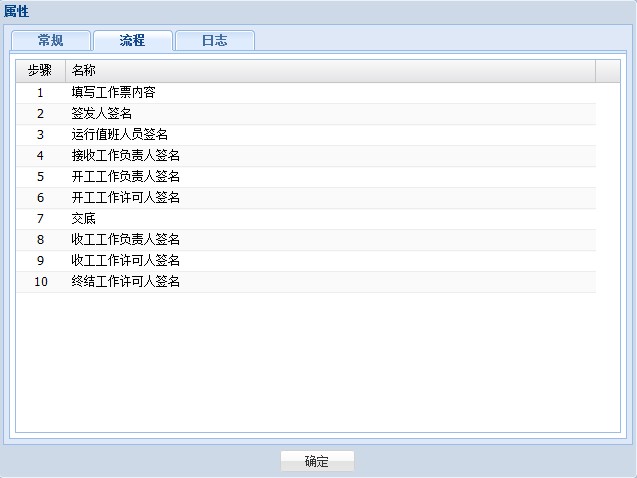The width and height of the screenshot is (637, 478).
Task: Click the 终结工作许可人签名 row
Action: tap(125, 282)
